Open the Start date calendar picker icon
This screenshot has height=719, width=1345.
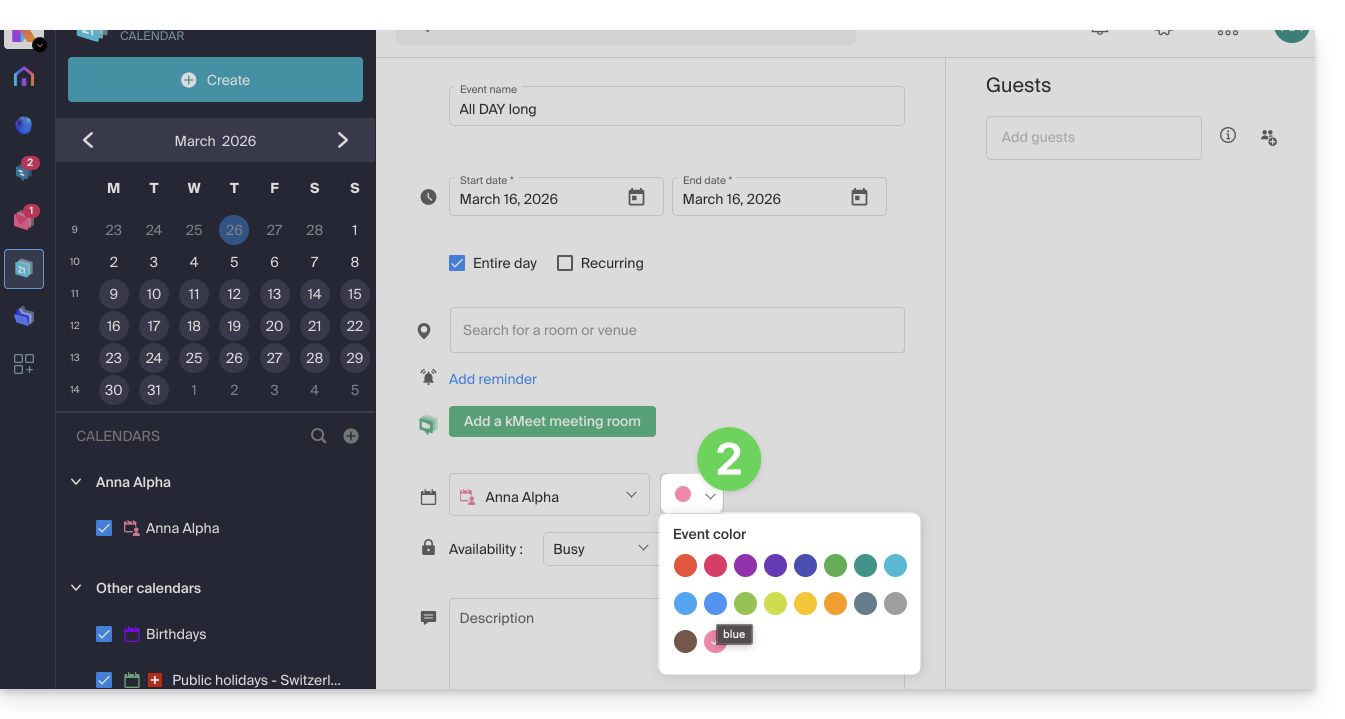click(636, 197)
